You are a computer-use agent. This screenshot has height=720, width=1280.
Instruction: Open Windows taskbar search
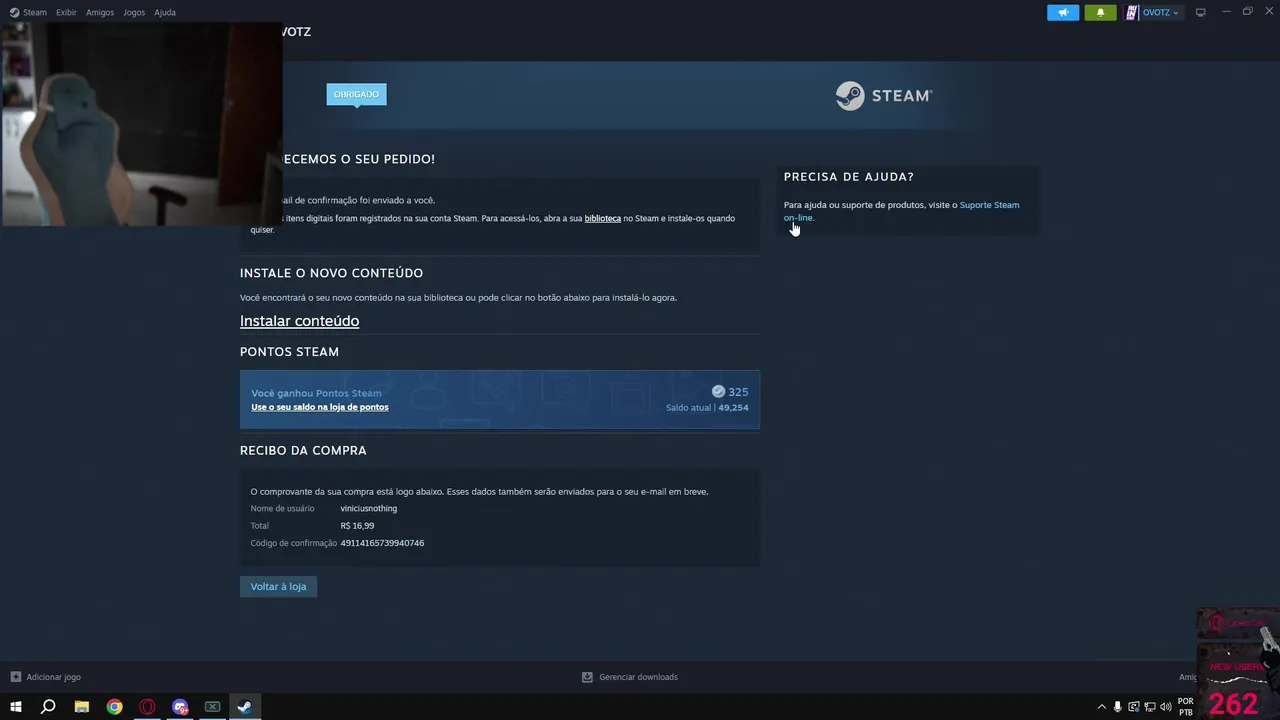(48, 707)
